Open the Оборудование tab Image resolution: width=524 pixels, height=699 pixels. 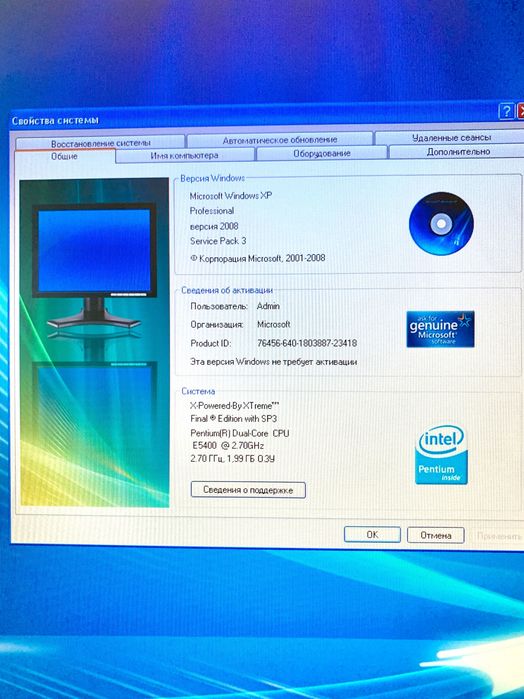[322, 153]
